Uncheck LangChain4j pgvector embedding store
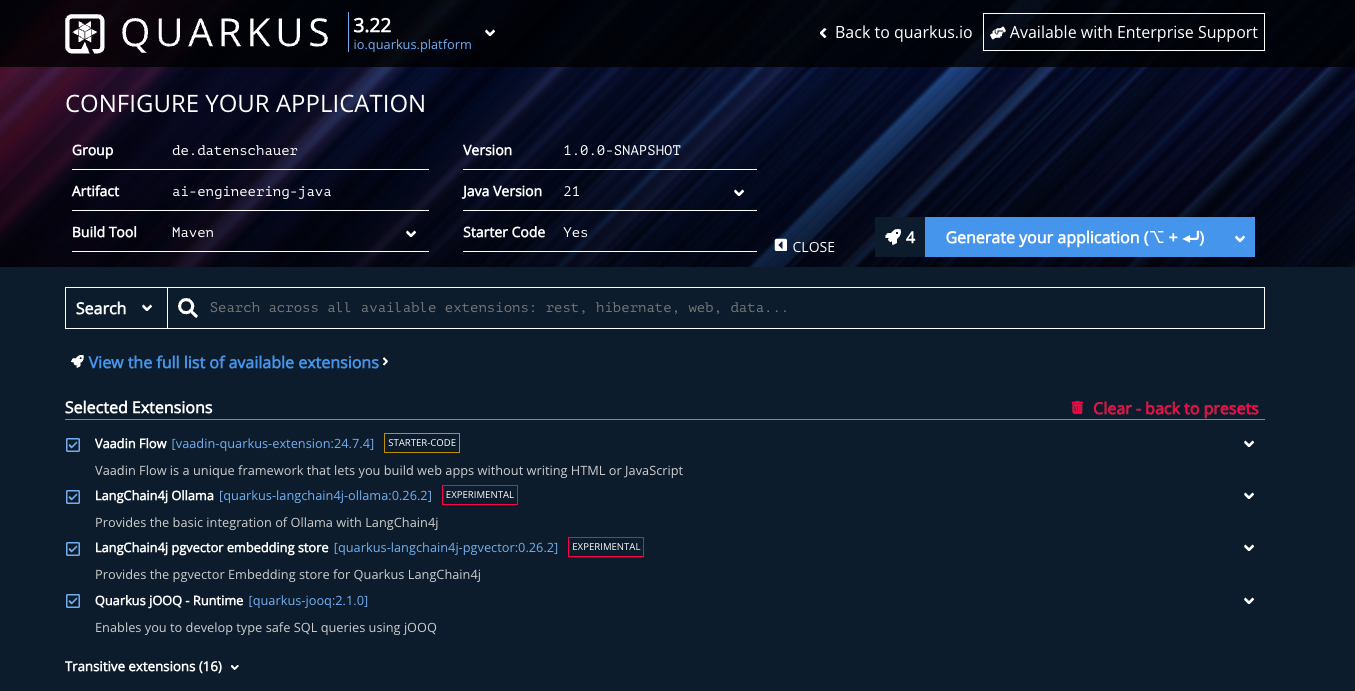The image size is (1355, 691). 73,548
